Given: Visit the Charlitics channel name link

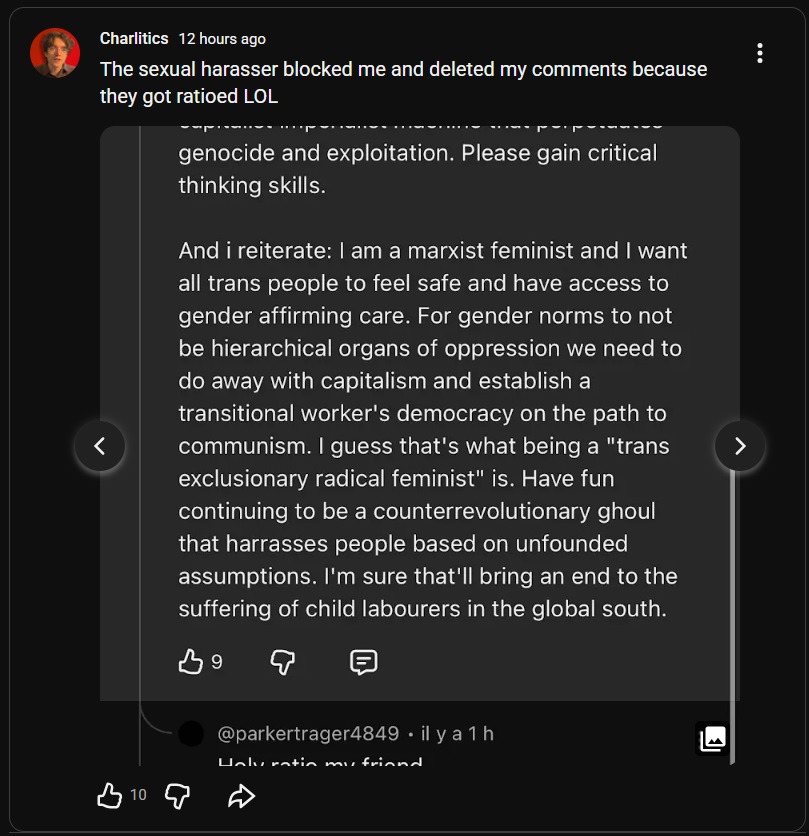Looking at the screenshot, I should click(x=134, y=38).
